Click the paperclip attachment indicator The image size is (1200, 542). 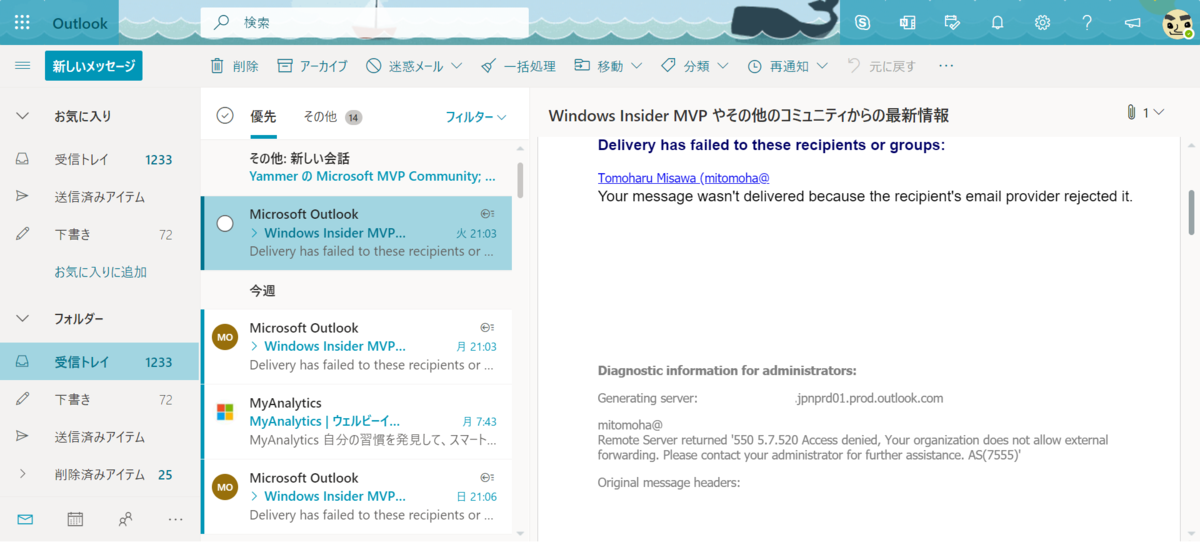[1132, 113]
